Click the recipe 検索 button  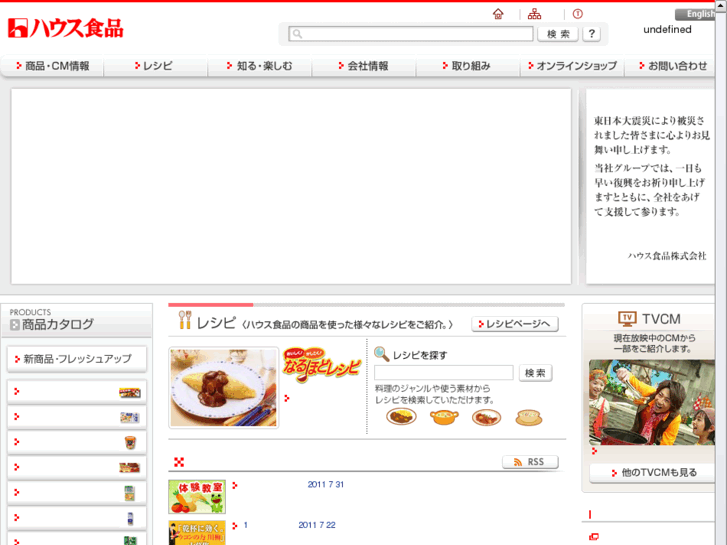(x=536, y=372)
